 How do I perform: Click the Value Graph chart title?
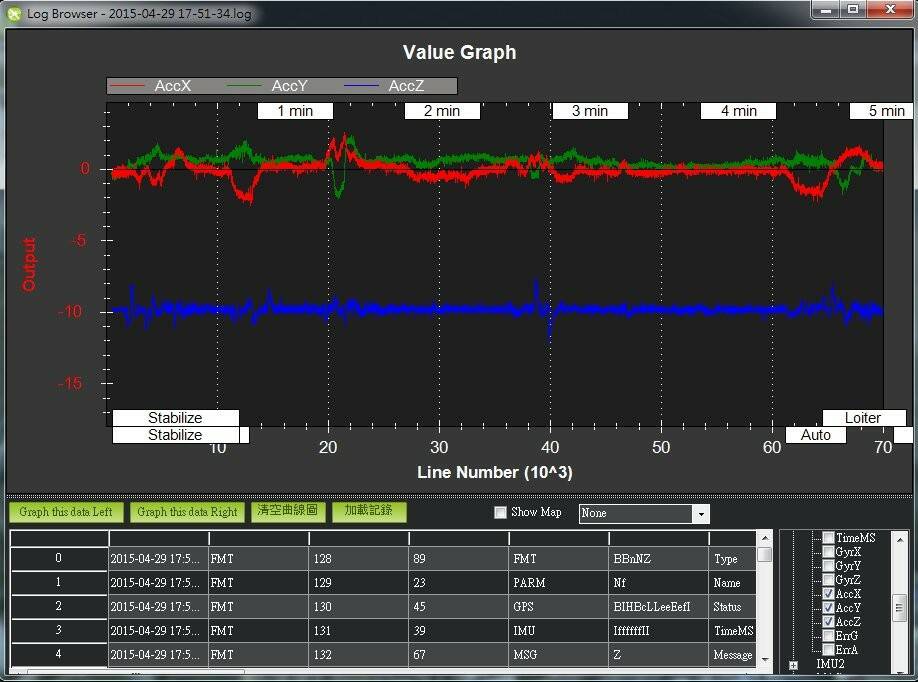coord(460,52)
